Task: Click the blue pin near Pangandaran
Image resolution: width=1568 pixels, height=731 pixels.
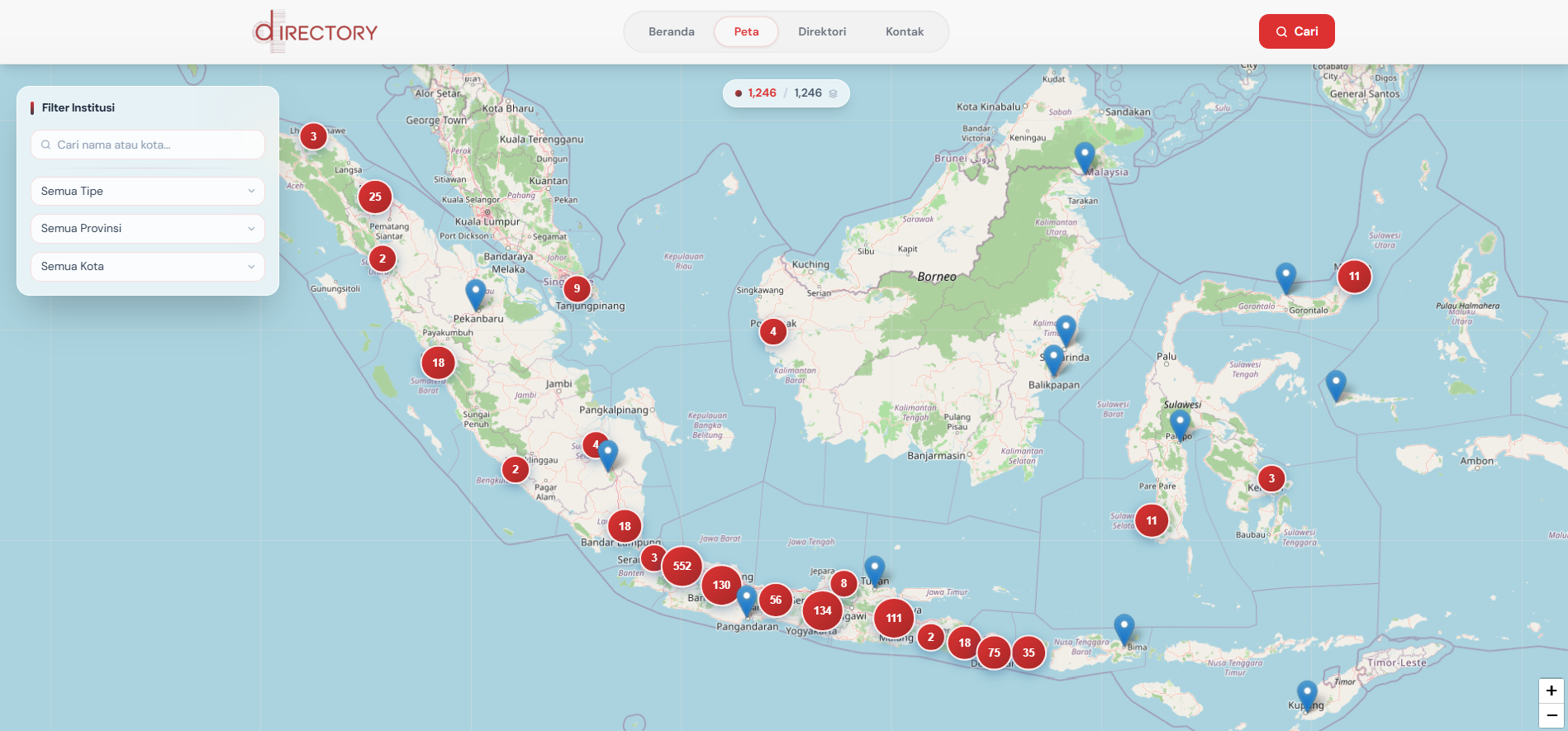Action: click(x=747, y=601)
